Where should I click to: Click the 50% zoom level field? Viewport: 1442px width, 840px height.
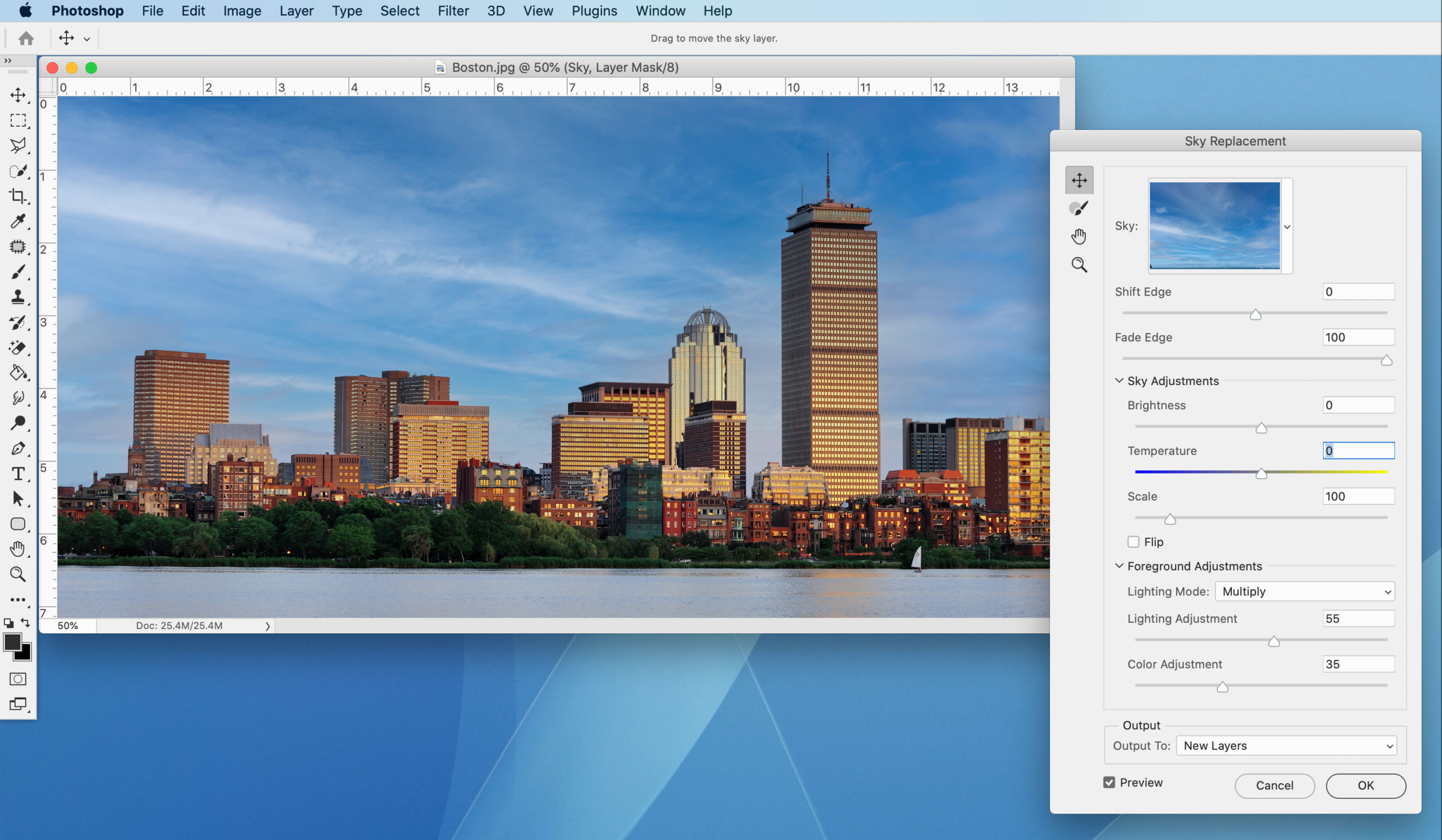coord(68,626)
